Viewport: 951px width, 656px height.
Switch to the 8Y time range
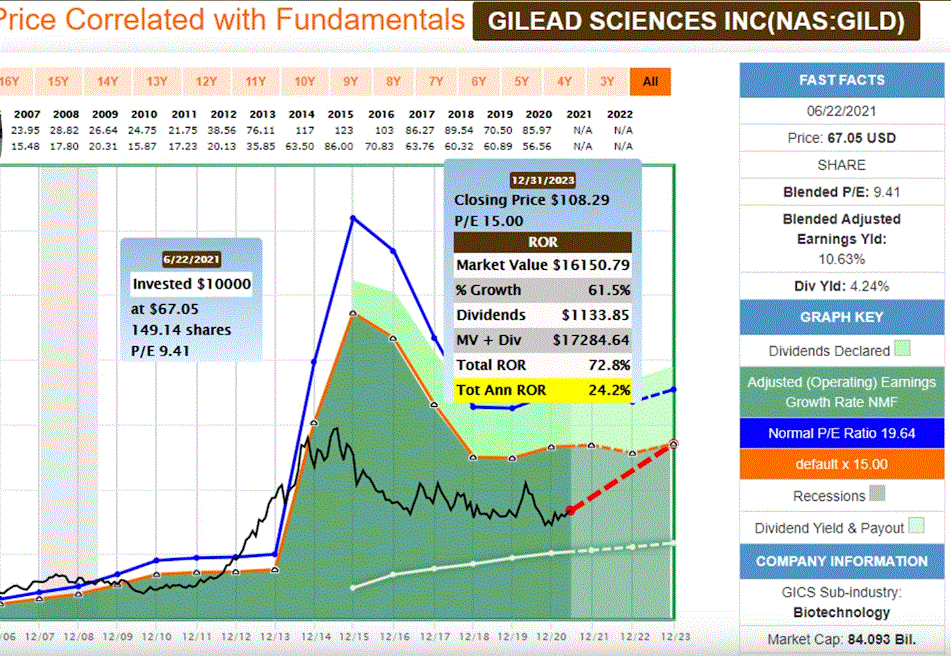[x=393, y=81]
